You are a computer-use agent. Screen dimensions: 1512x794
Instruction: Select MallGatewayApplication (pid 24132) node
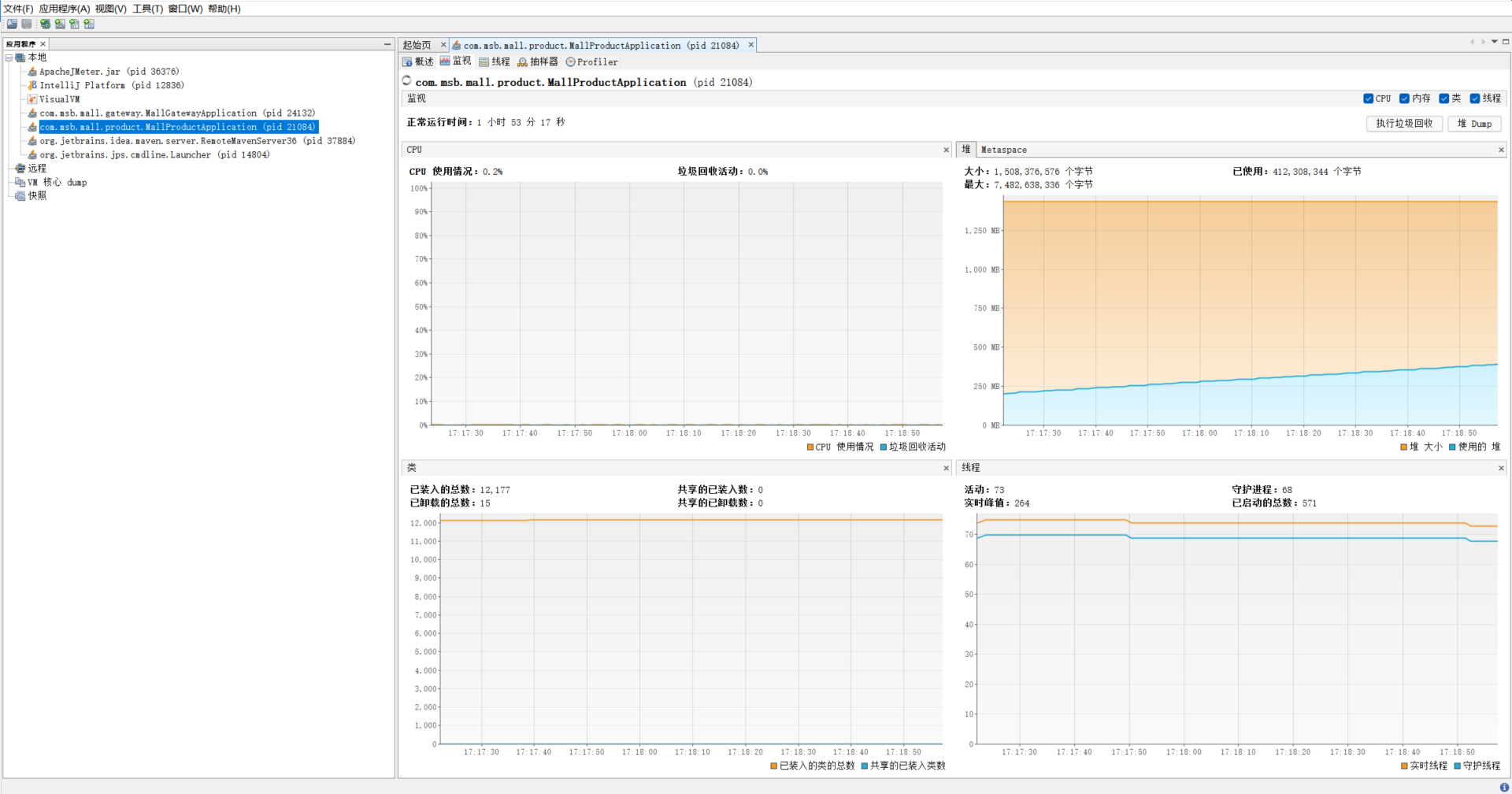pos(177,113)
